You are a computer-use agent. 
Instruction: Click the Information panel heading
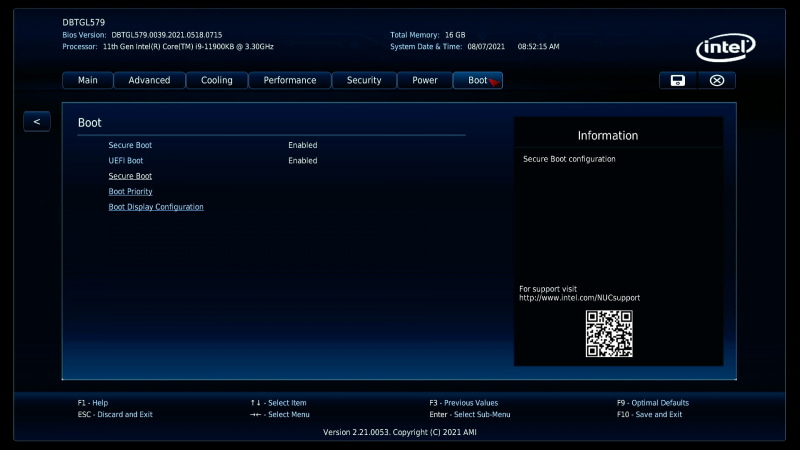coord(608,136)
